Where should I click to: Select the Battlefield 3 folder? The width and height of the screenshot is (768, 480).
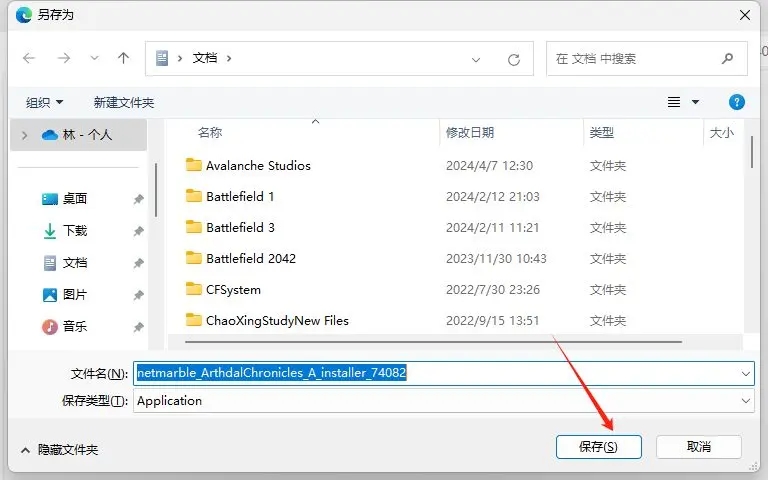click(240, 227)
